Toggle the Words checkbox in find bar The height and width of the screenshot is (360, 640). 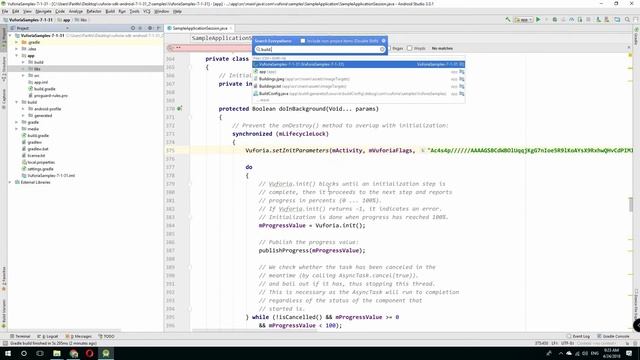[x=409, y=48]
